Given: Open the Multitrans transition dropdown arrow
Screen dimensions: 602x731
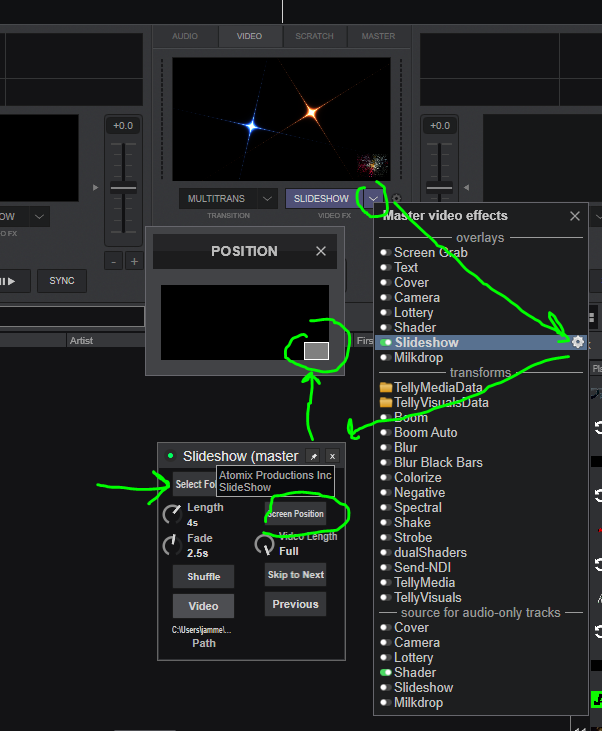Looking at the screenshot, I should pyautogui.click(x=267, y=199).
